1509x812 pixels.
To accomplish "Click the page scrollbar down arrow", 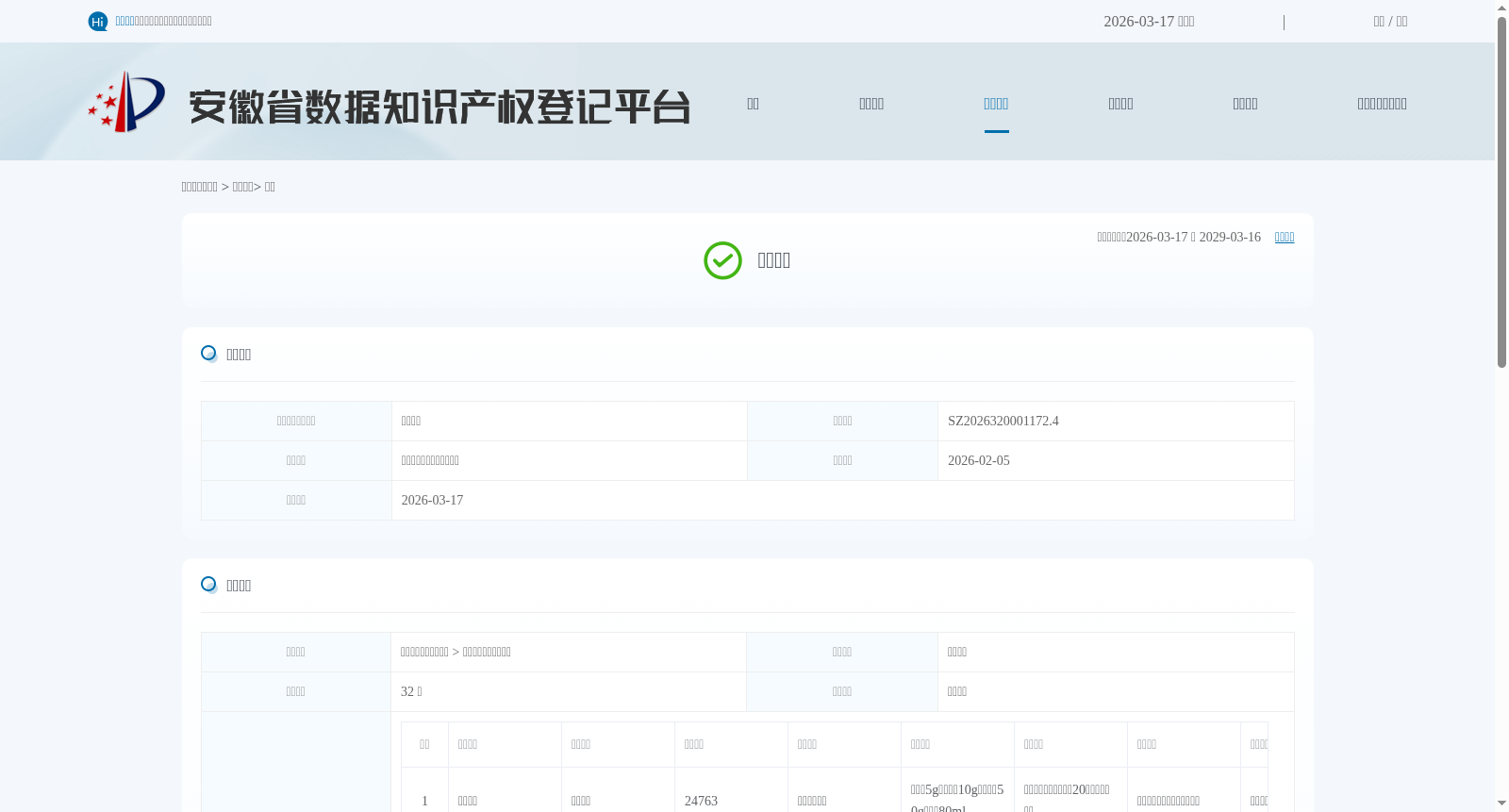I will tap(1501, 804).
